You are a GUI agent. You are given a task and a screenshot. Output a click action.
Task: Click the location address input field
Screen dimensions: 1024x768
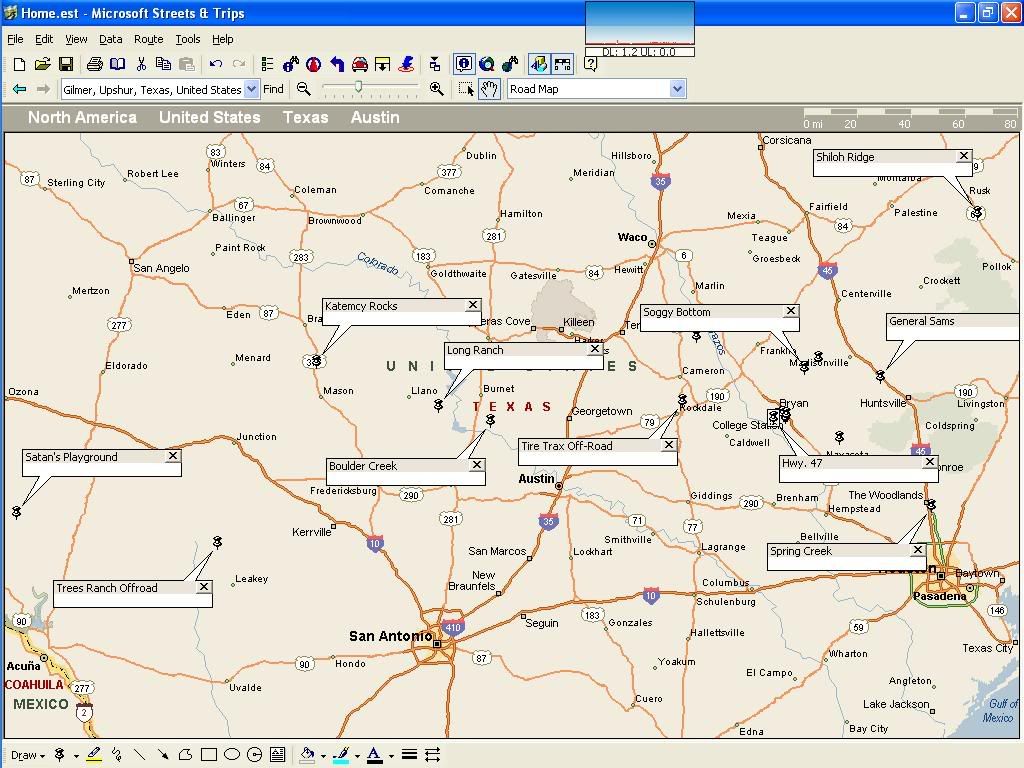click(152, 89)
